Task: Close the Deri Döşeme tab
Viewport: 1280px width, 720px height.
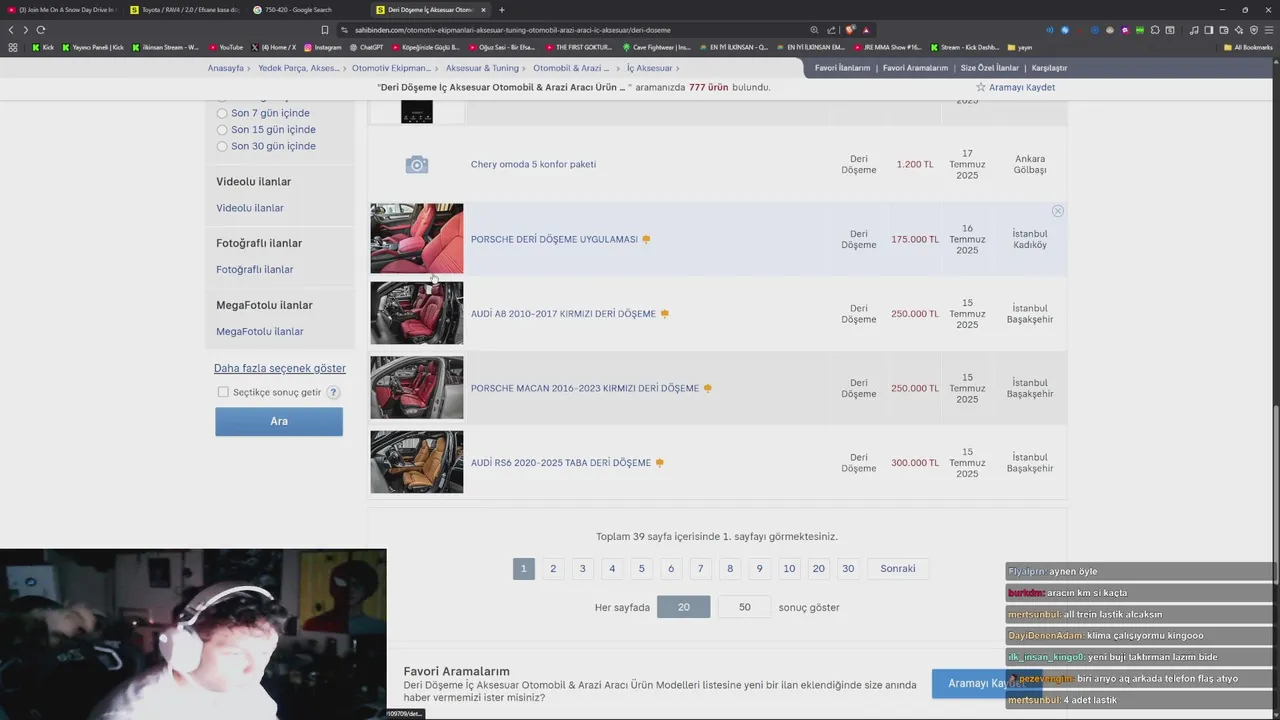Action: click(x=483, y=10)
